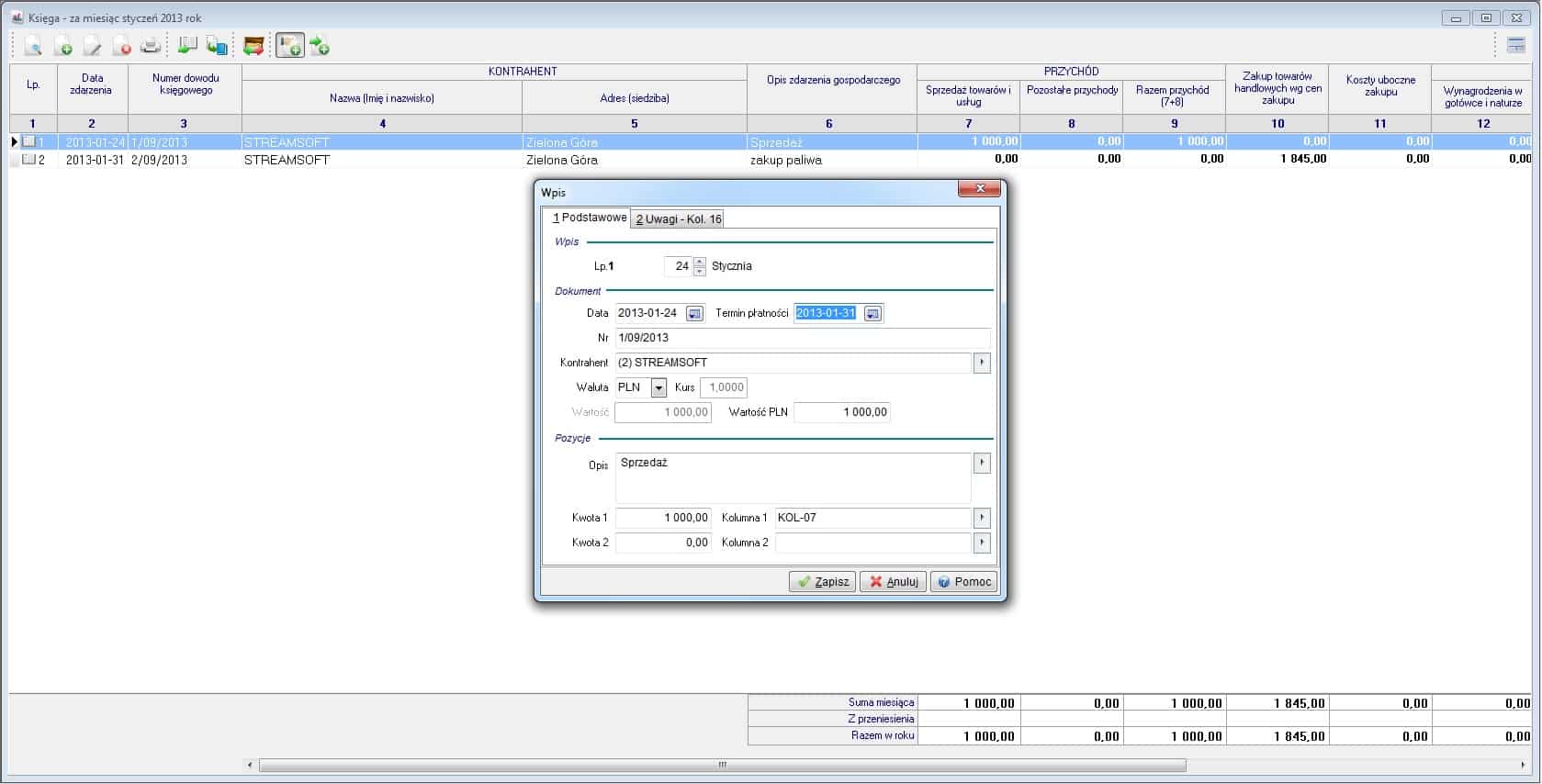Image resolution: width=1542 pixels, height=784 pixels.
Task: Open the panel options icon at toolbar right end
Action: click(1515, 45)
